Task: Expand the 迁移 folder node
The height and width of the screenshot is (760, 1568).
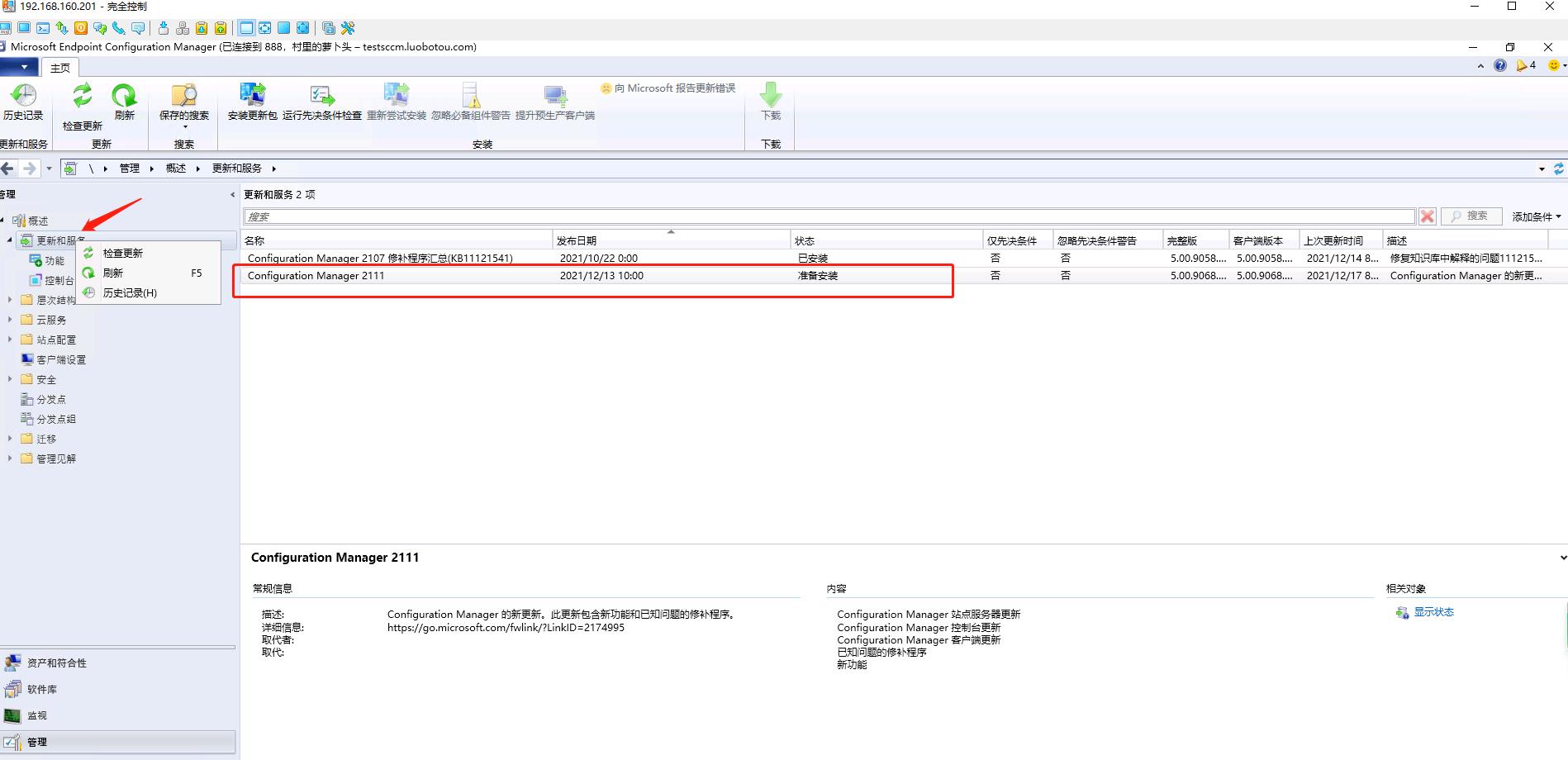Action: click(x=10, y=439)
